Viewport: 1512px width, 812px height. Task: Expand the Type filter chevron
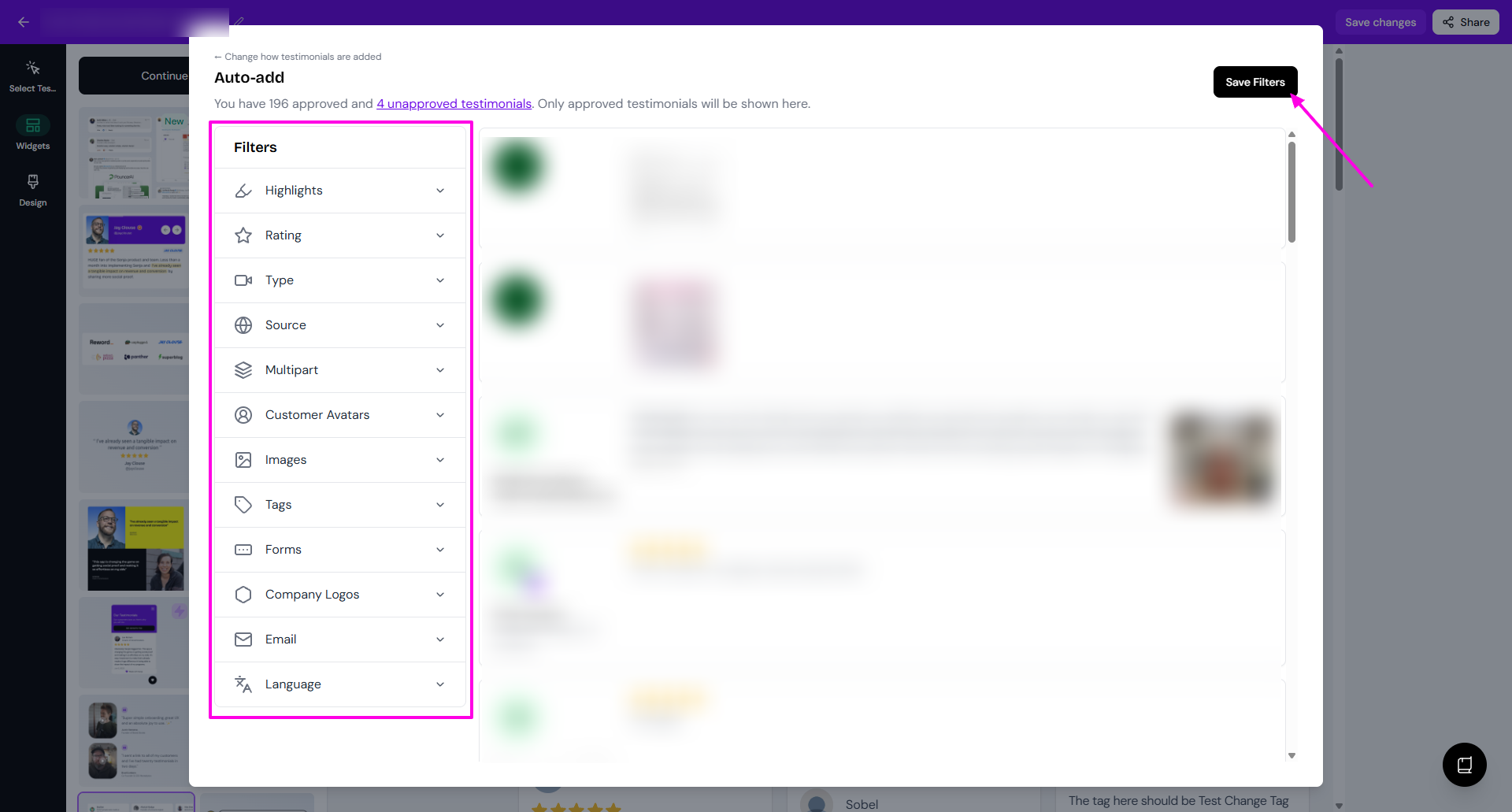440,280
